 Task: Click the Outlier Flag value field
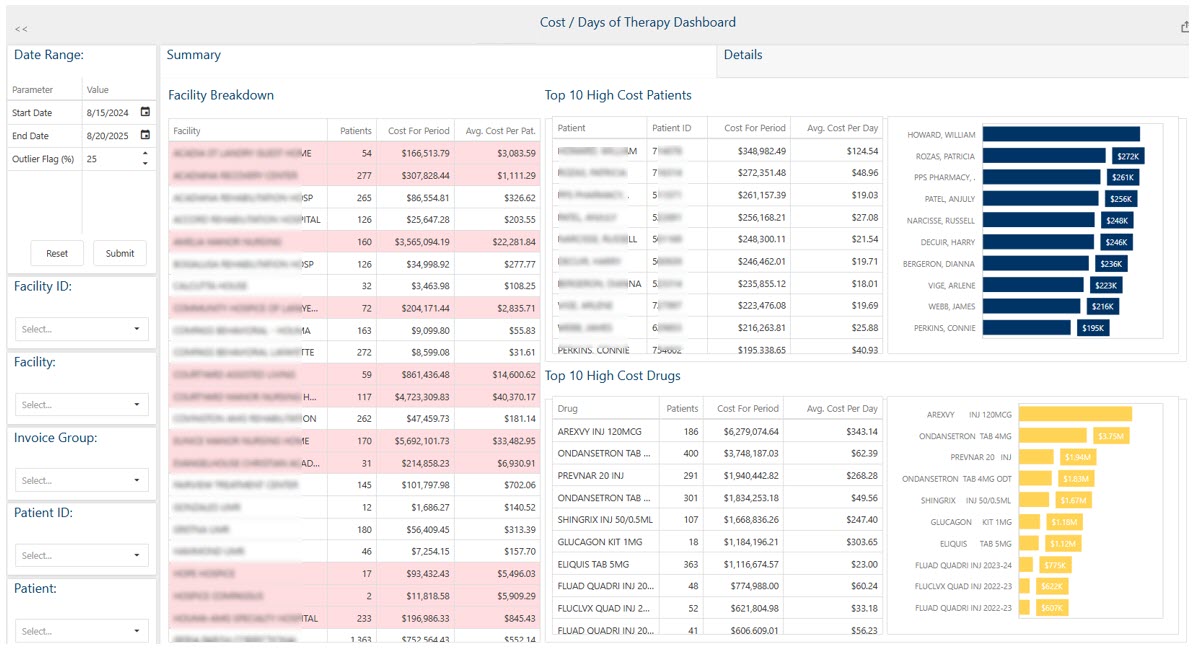(108, 159)
